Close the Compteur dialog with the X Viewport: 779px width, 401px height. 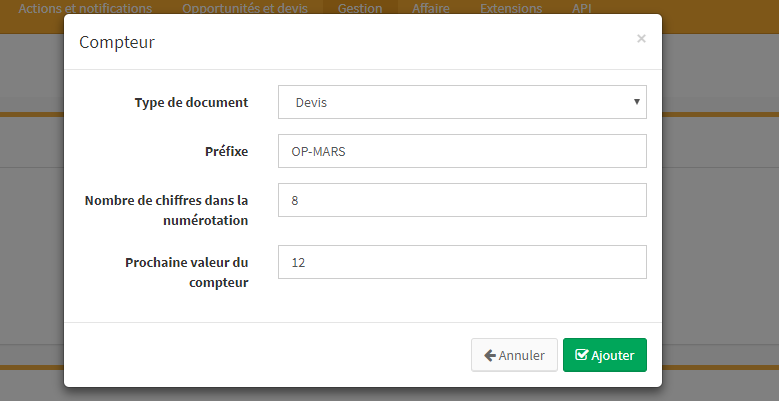point(641,39)
